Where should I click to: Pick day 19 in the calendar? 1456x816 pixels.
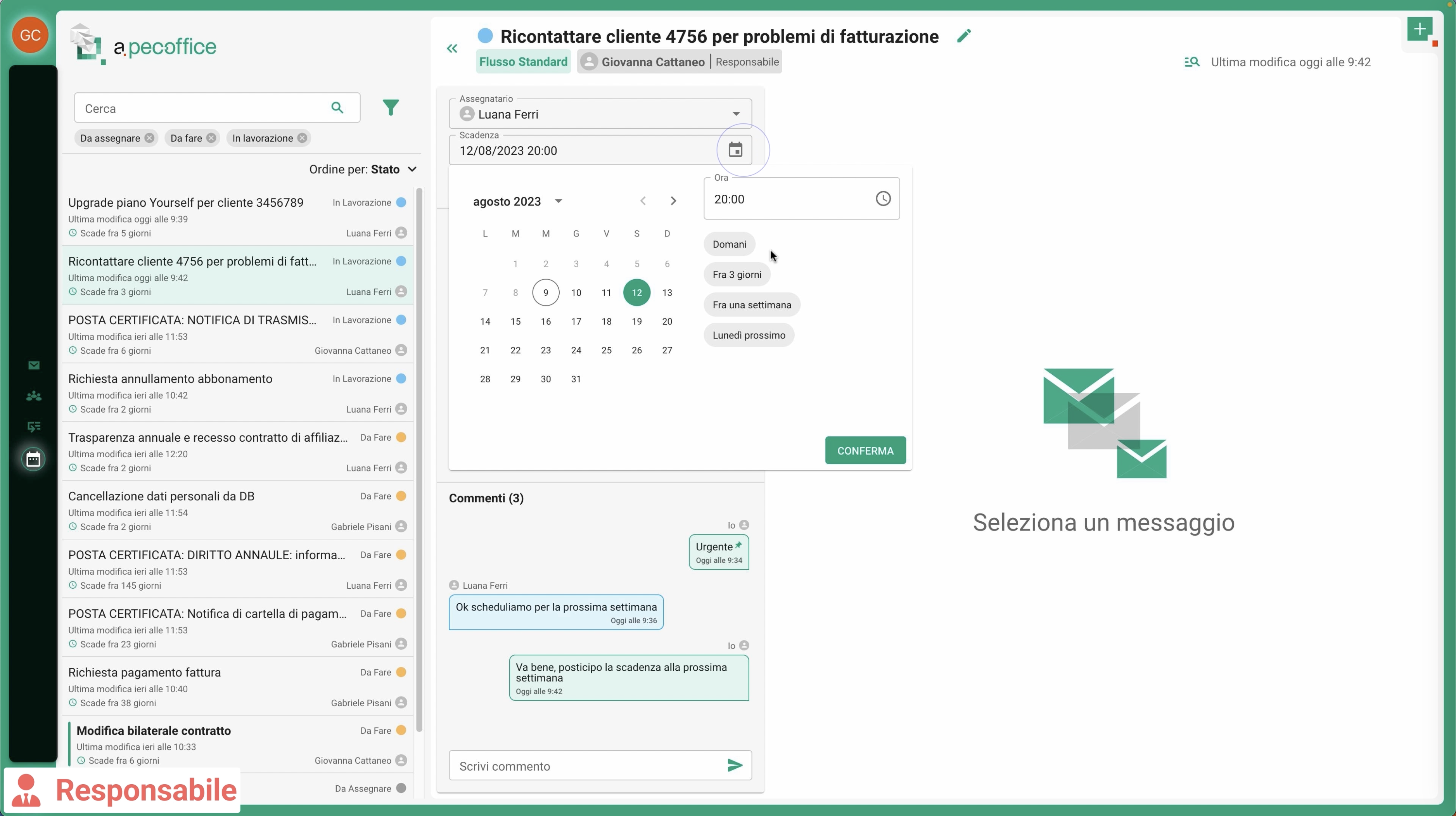636,321
